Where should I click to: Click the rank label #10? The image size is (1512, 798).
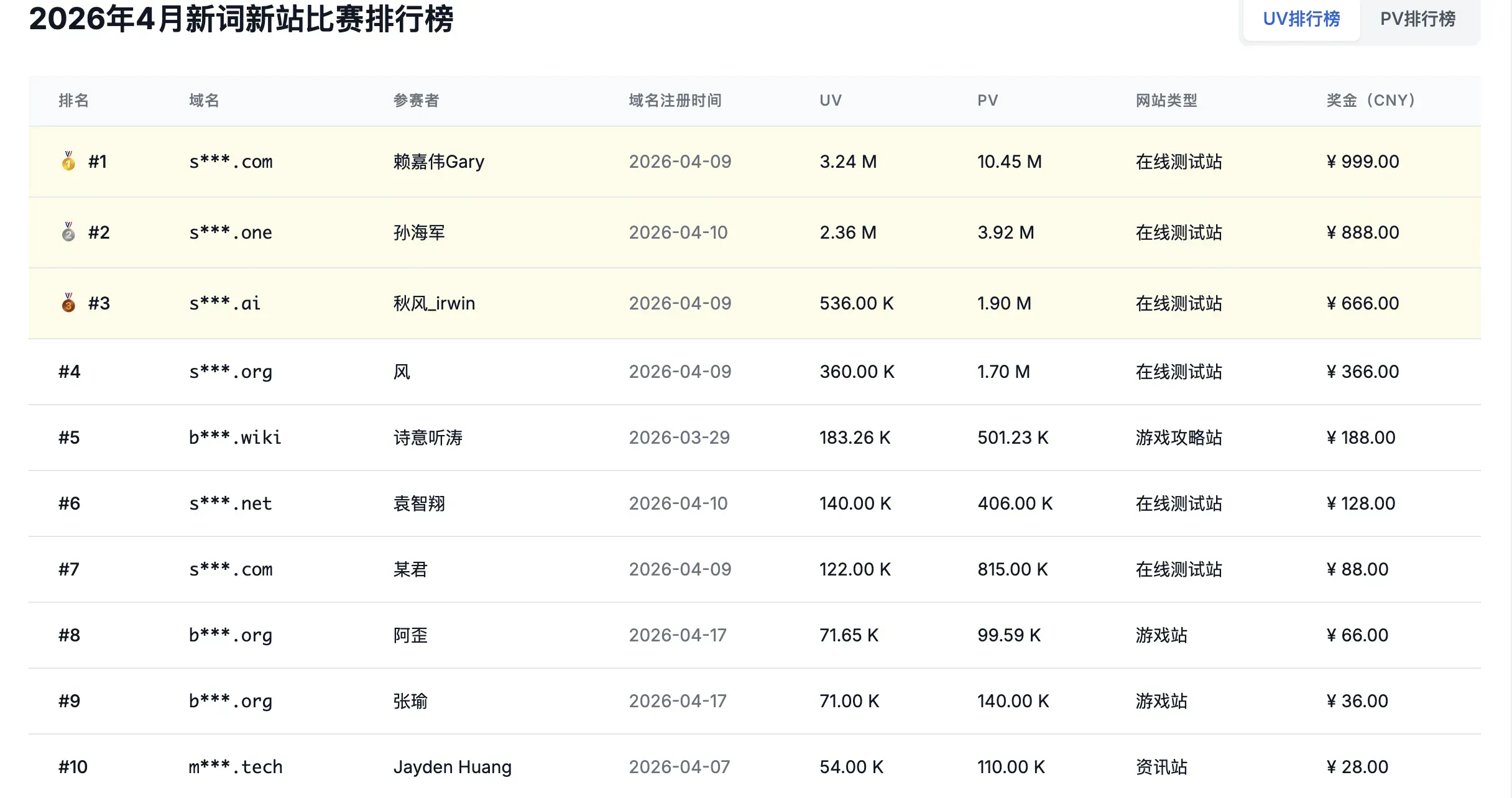click(73, 767)
